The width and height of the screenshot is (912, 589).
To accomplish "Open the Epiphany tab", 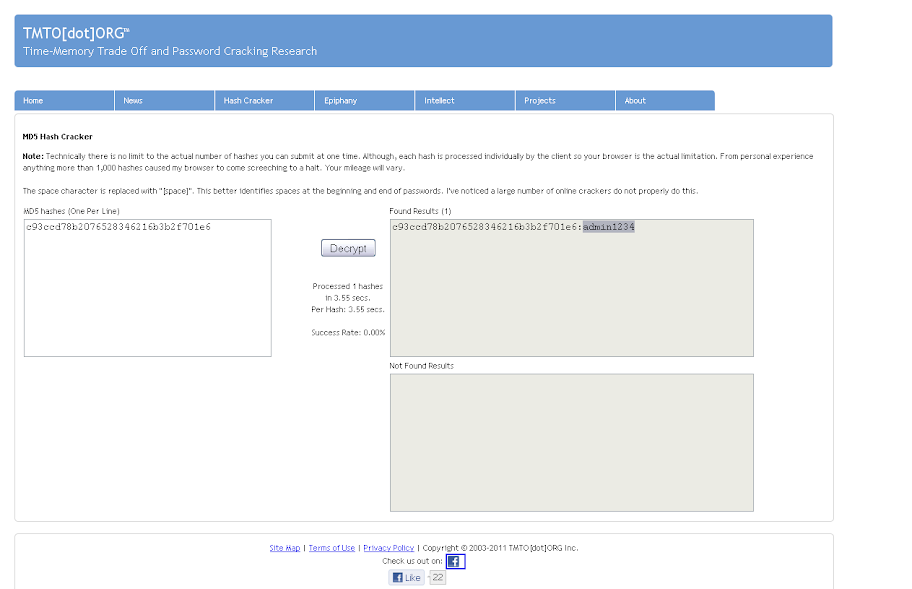I will [x=364, y=101].
